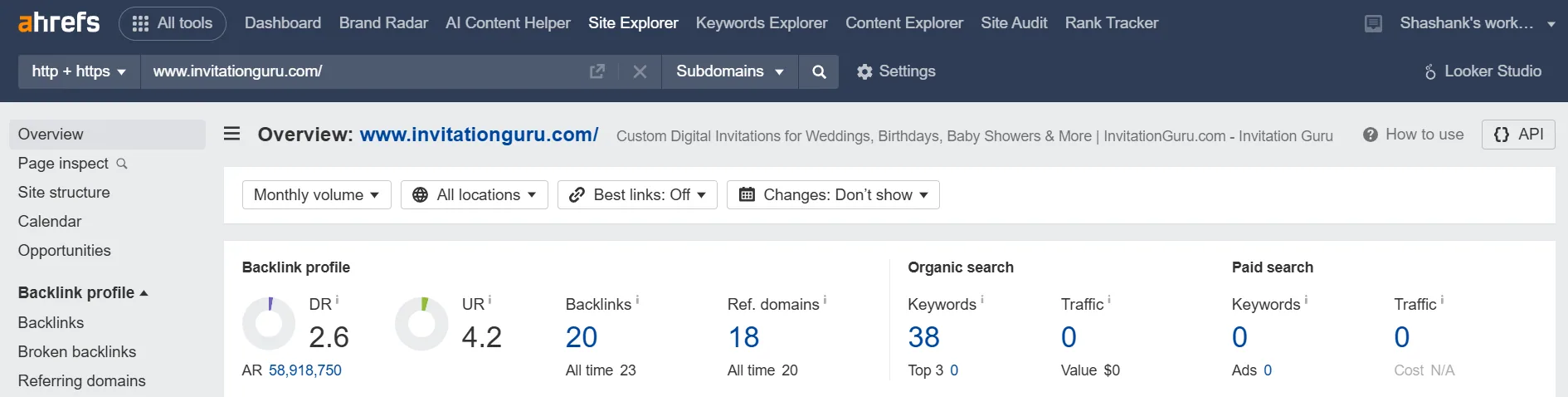Open Looker Studio integration
The height and width of the screenshot is (397, 1568).
[1483, 72]
